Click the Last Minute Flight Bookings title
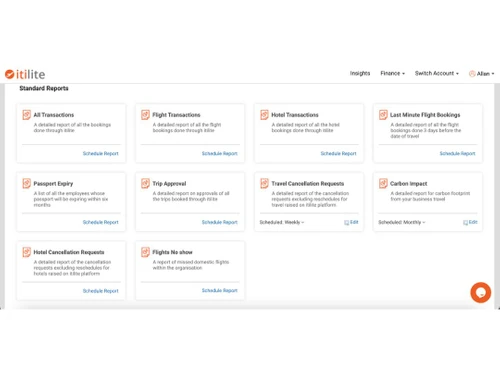Screen dimensions: 500x375 pos(425,115)
